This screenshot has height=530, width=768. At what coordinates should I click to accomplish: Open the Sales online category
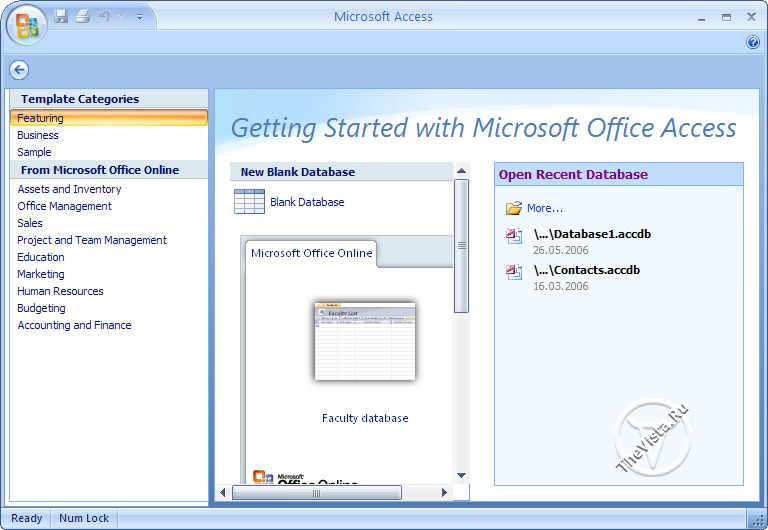30,223
